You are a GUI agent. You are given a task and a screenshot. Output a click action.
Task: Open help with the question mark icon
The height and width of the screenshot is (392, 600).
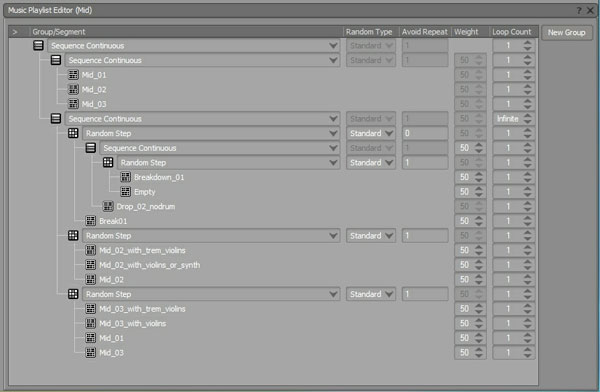tap(579, 10)
